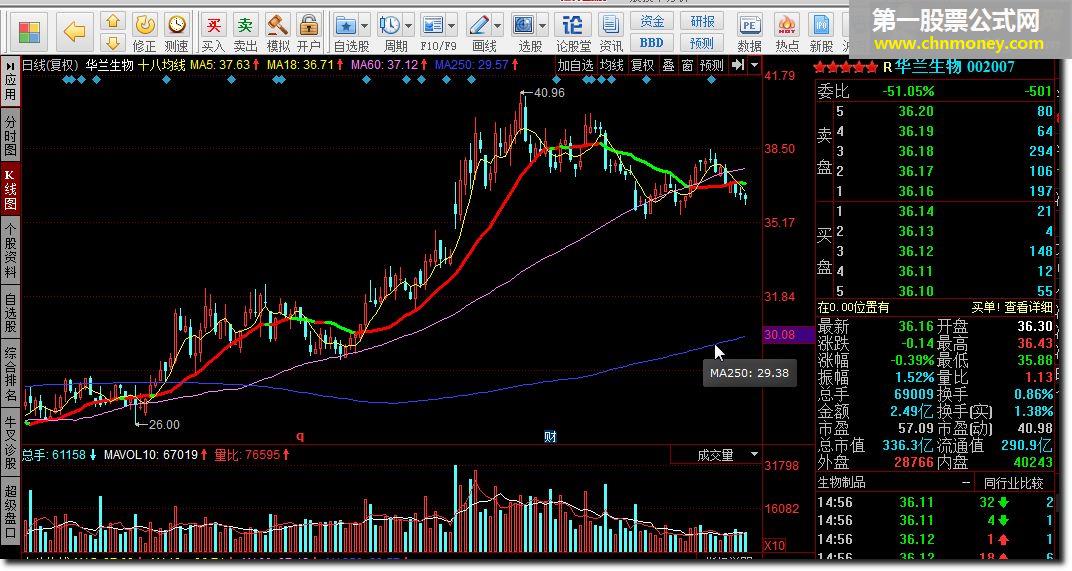Switch to the K线图 sidebar tab
Image resolution: width=1072 pixels, height=571 pixels.
pos(10,189)
